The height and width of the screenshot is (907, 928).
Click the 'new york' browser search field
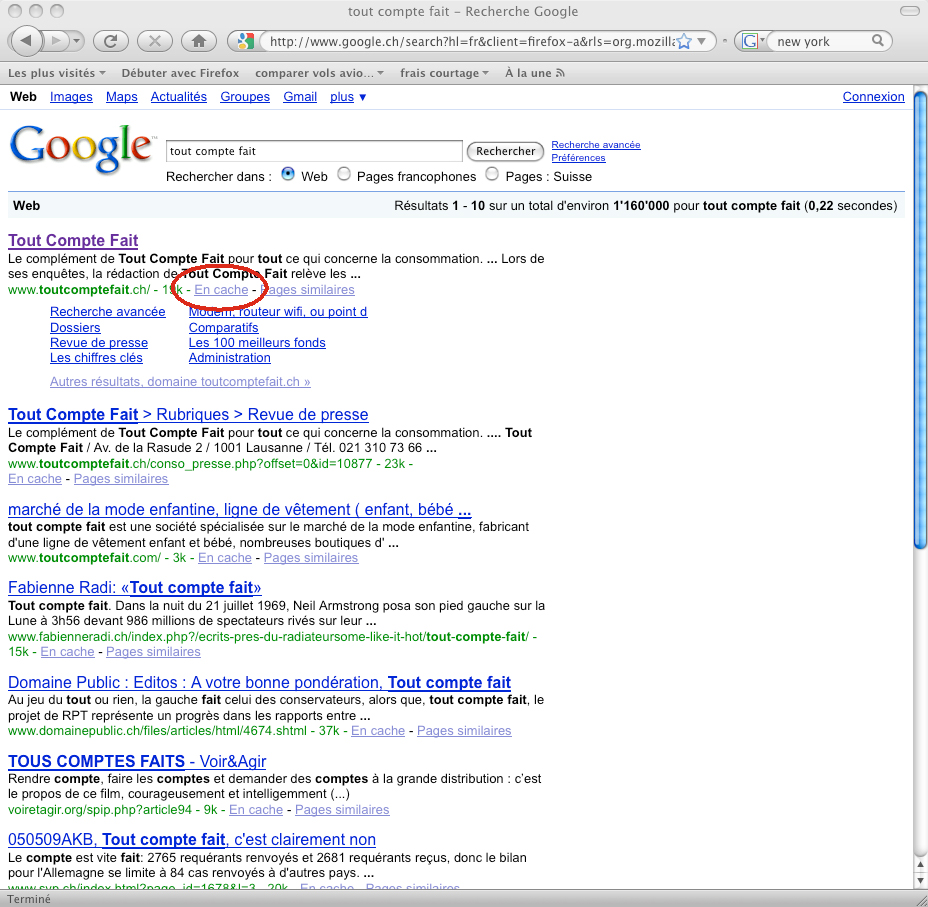point(821,41)
